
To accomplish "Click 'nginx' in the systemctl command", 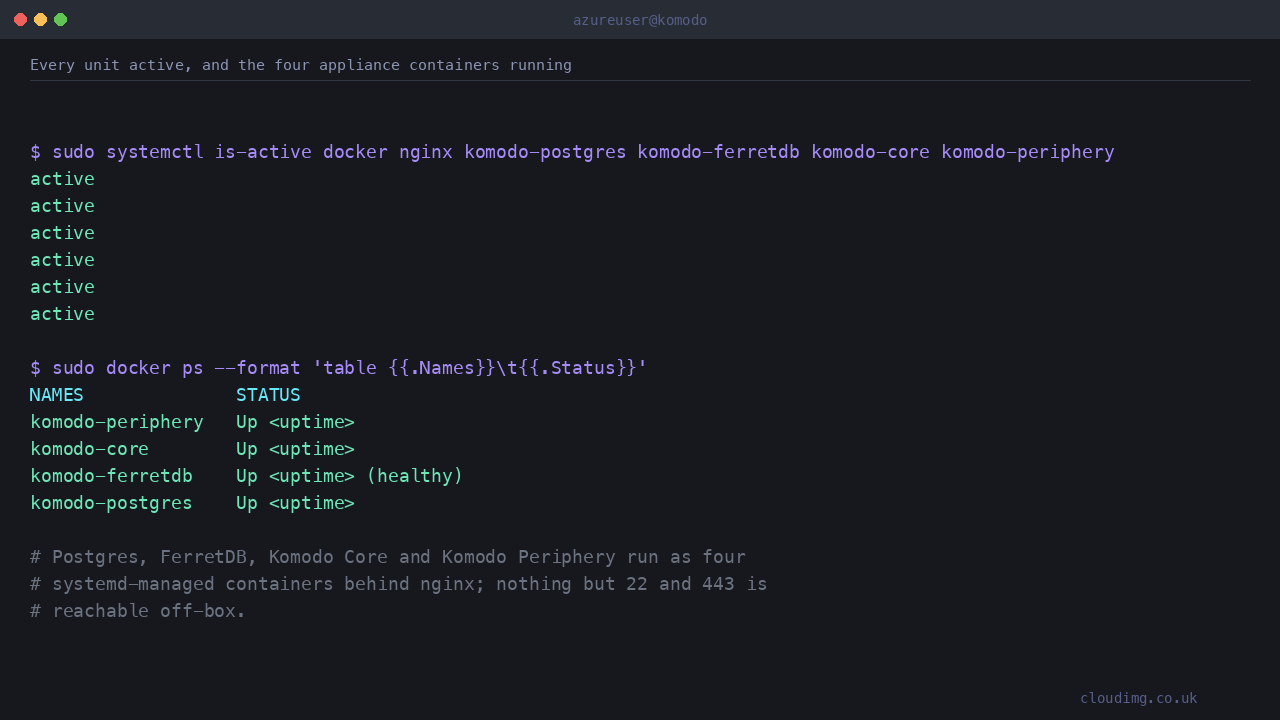I will [426, 152].
